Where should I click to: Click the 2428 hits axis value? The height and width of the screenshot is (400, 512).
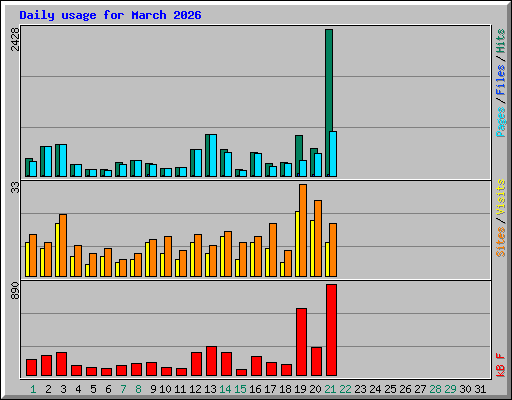click(15, 39)
